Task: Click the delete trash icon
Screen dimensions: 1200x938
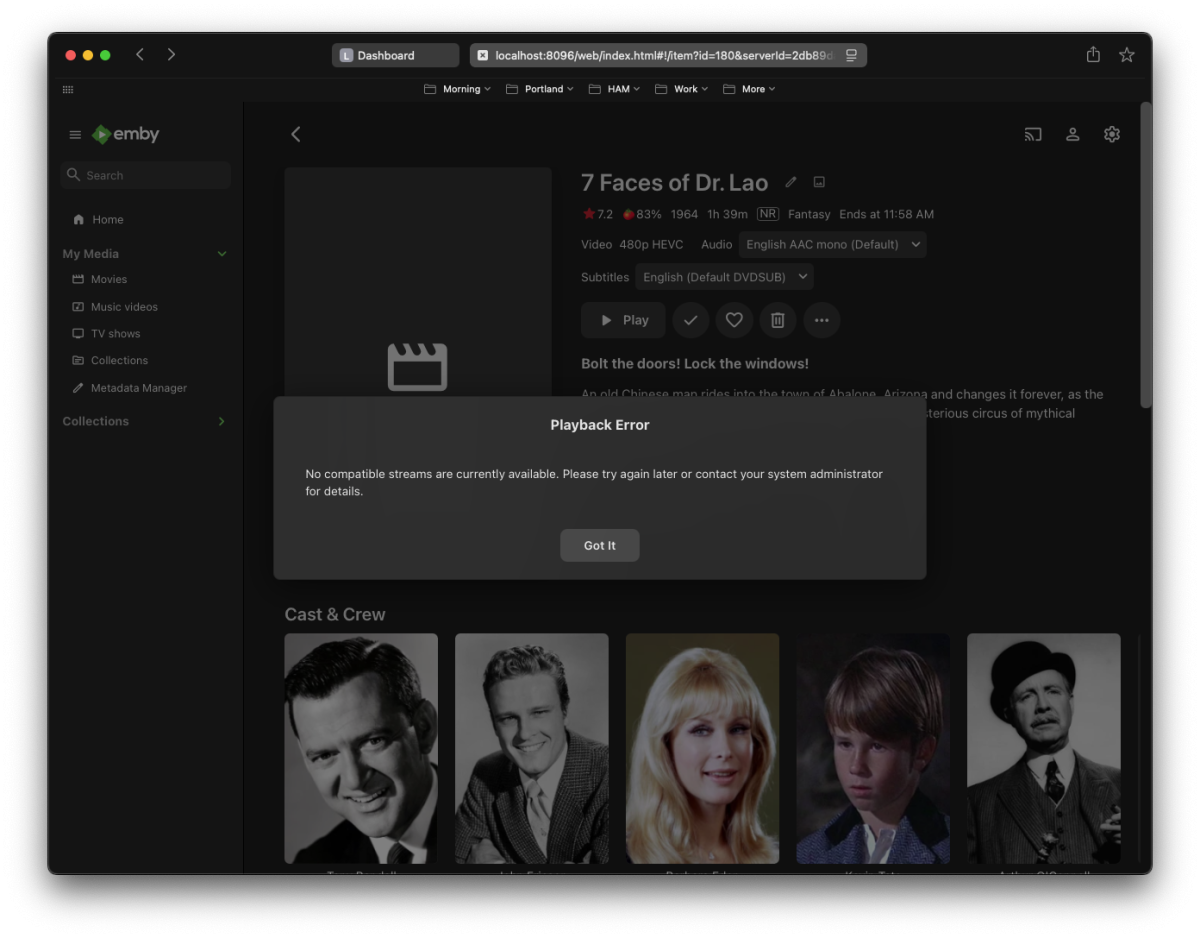Action: pos(778,320)
